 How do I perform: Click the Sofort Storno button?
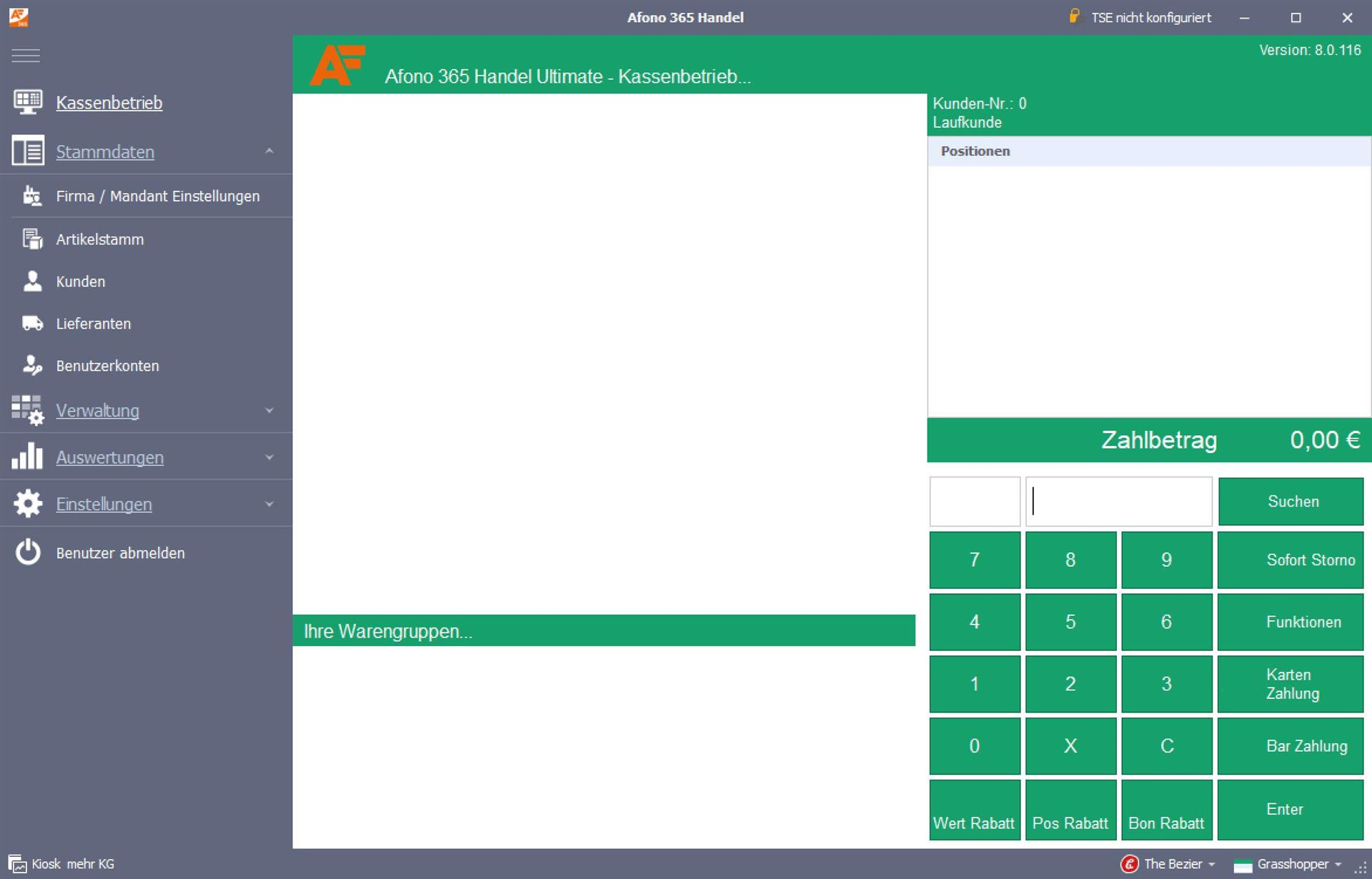tap(1291, 560)
